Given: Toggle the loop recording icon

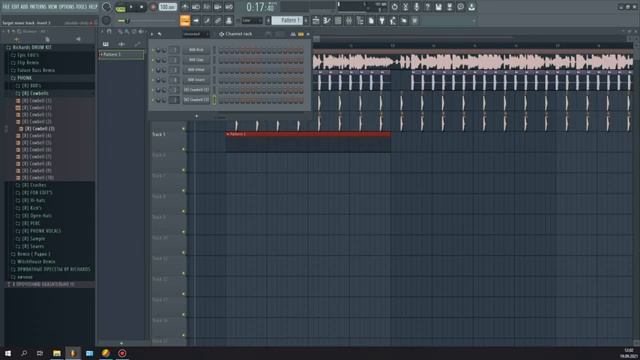Looking at the screenshot, I should (x=229, y=7).
